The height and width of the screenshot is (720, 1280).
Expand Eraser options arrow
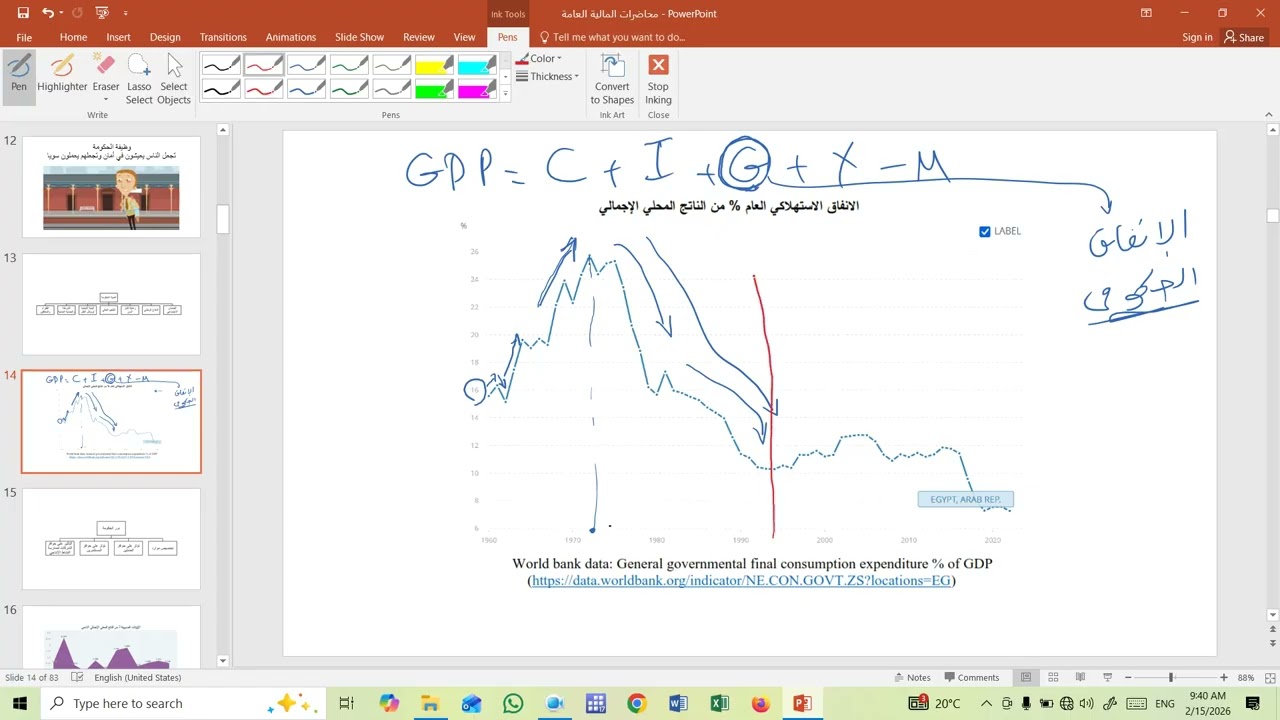(106, 99)
